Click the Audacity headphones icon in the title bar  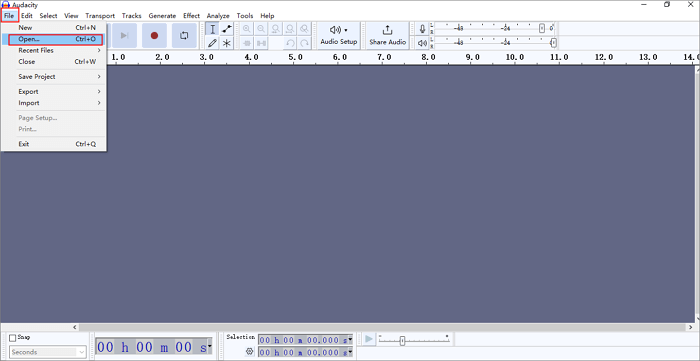tap(6, 4)
